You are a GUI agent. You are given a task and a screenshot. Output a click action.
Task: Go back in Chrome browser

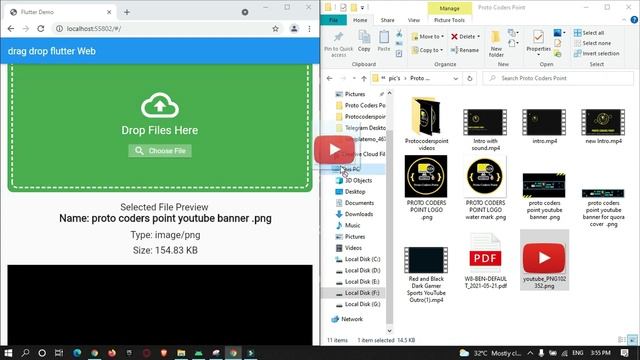tap(11, 29)
